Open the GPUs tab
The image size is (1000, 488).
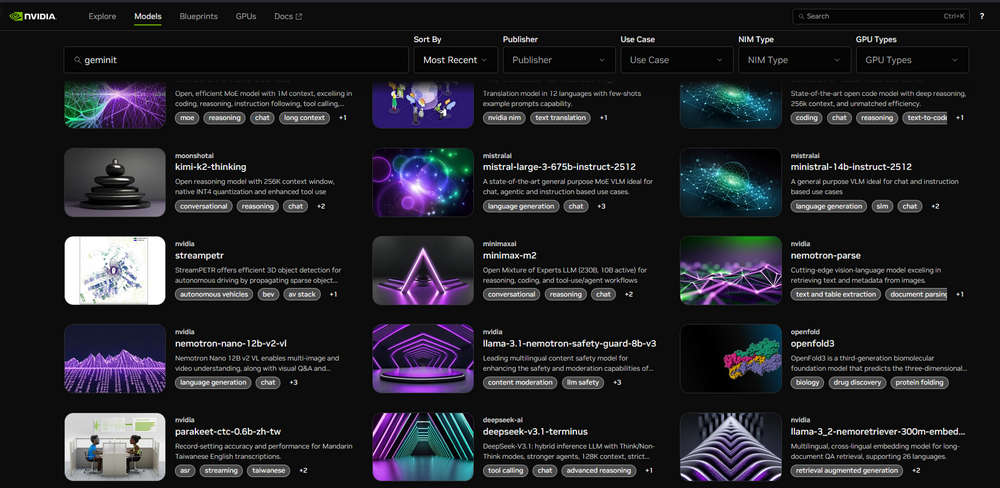tap(246, 17)
